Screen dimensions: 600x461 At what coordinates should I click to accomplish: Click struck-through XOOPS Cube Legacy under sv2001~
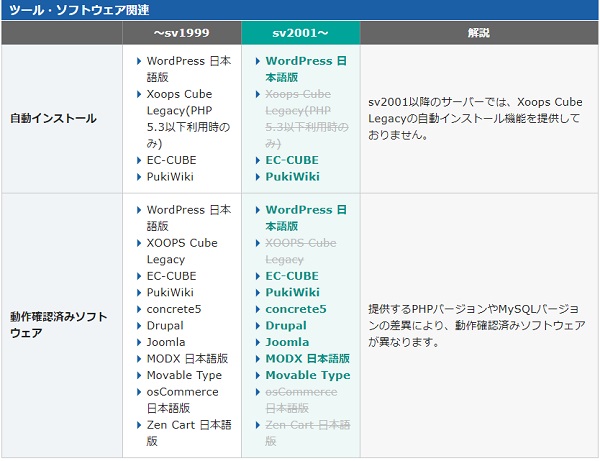coord(301,251)
